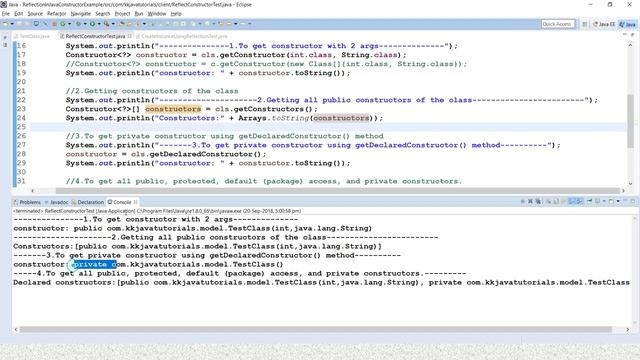Click the Open Perspective icon

point(584,24)
